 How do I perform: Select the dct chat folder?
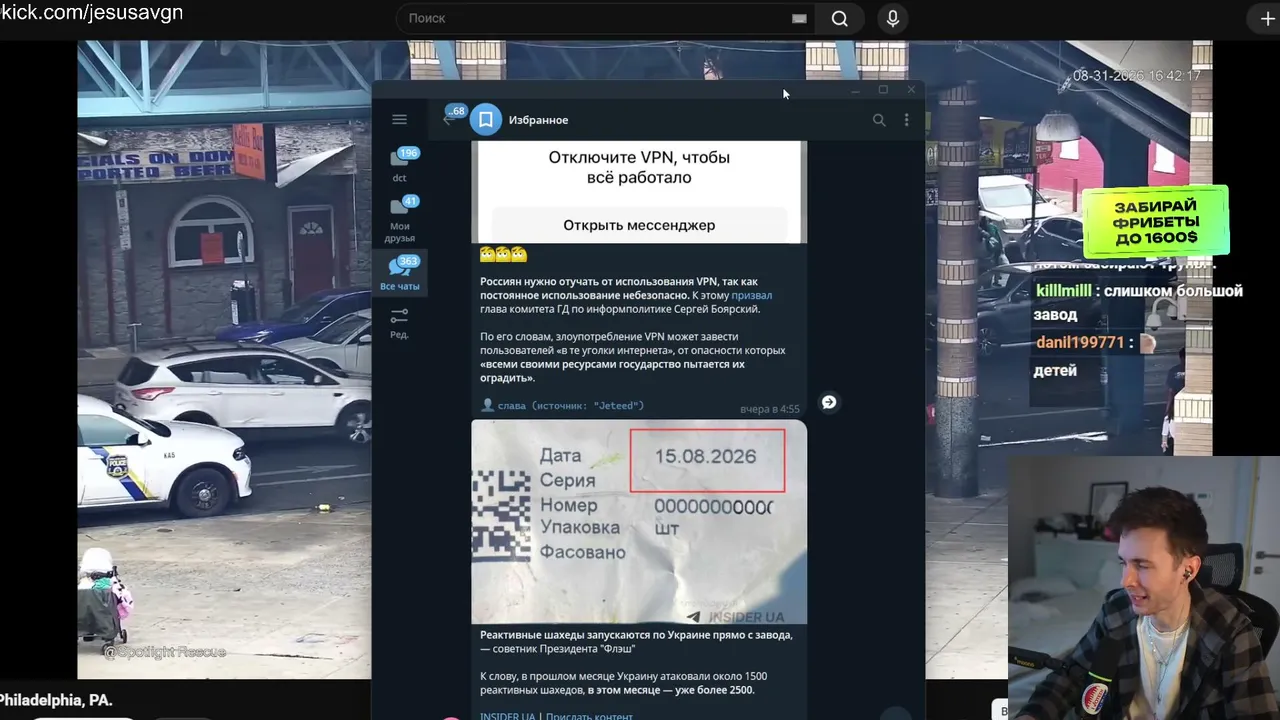pyautogui.click(x=400, y=167)
